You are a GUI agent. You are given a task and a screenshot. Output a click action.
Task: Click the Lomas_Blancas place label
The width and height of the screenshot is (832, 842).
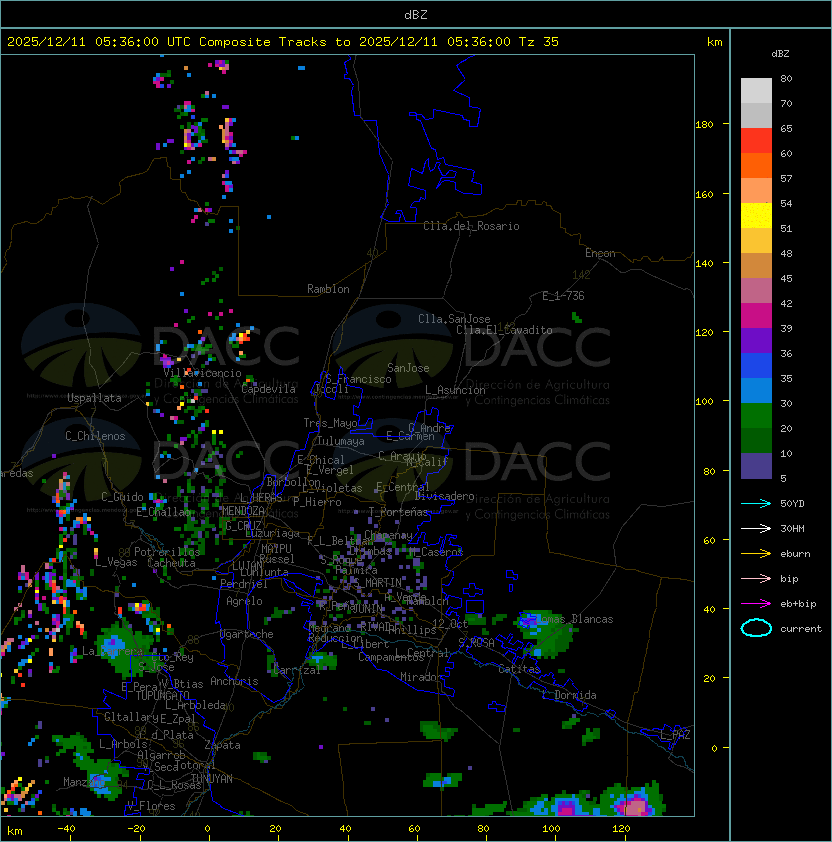[574, 619]
